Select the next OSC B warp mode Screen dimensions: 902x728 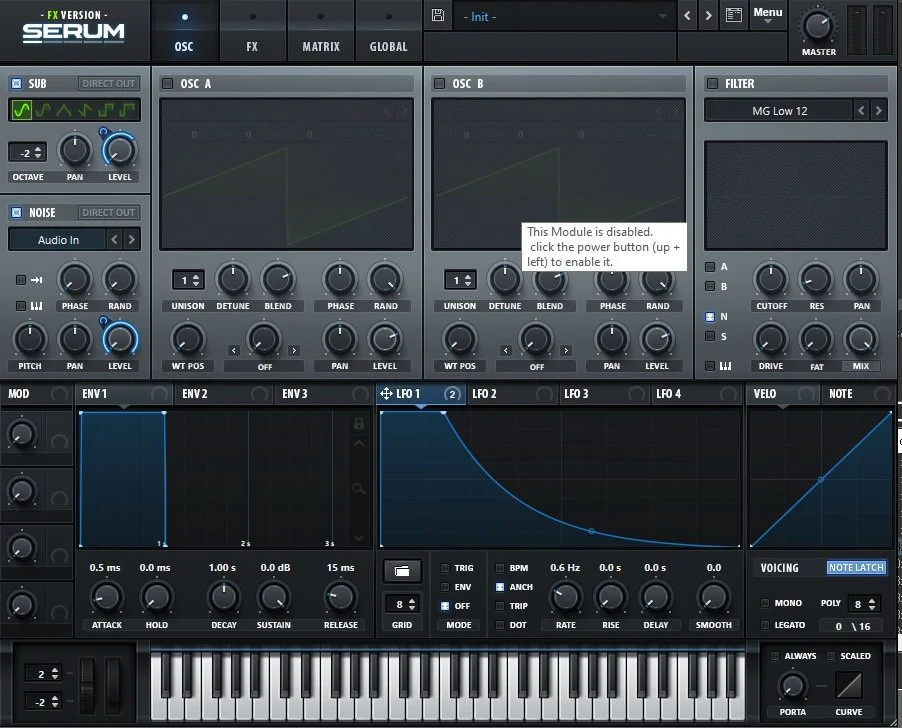pyautogui.click(x=566, y=350)
